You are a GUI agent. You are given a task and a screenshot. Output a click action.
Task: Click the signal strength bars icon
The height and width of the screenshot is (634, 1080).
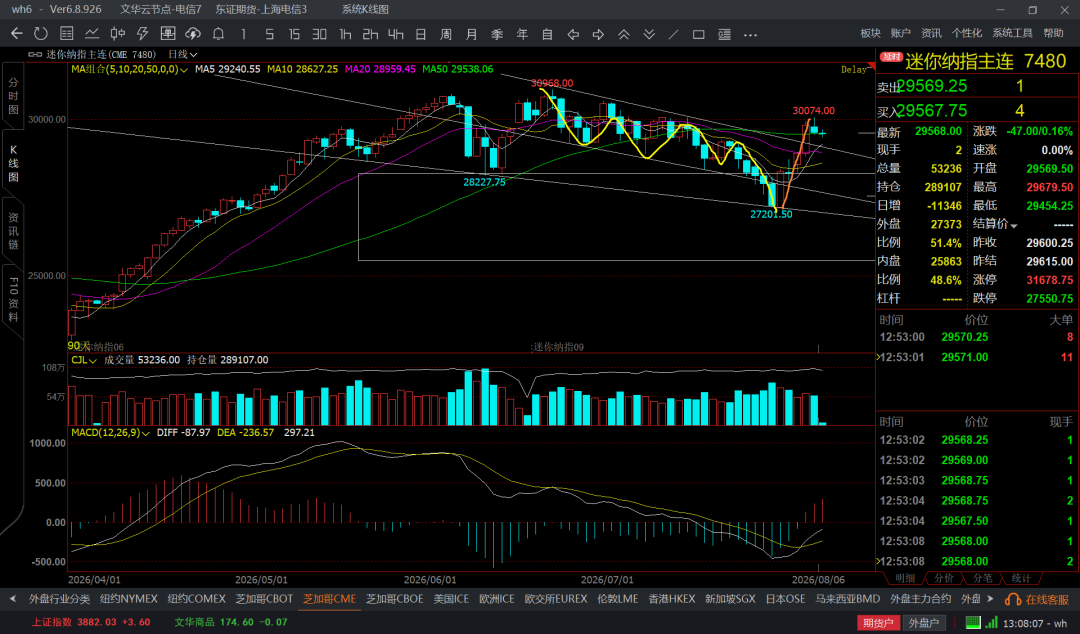click(991, 622)
